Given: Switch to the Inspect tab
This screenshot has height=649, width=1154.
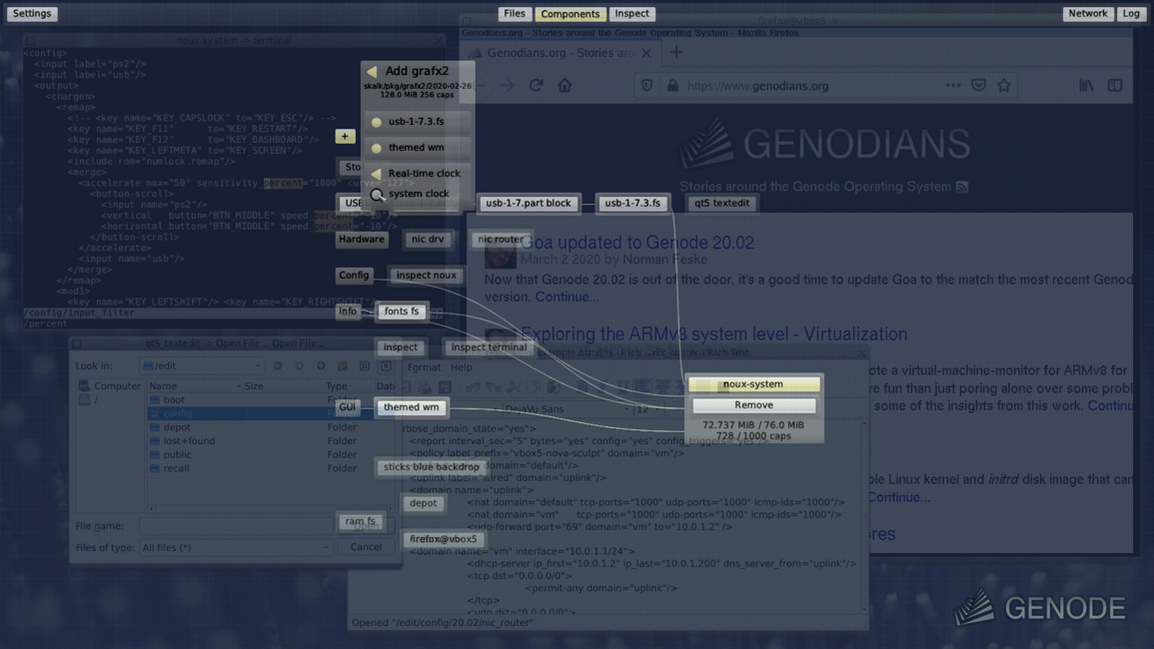Looking at the screenshot, I should pos(631,13).
